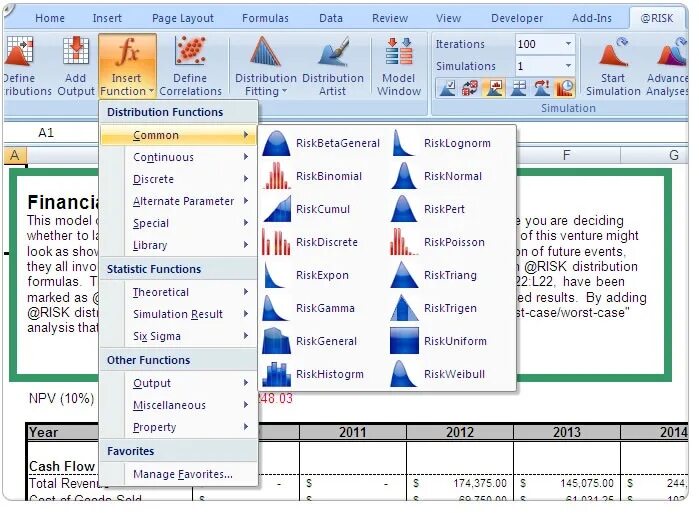Select the RiskTrigen distribution
Image resolution: width=699 pixels, height=513 pixels.
pyautogui.click(x=450, y=308)
